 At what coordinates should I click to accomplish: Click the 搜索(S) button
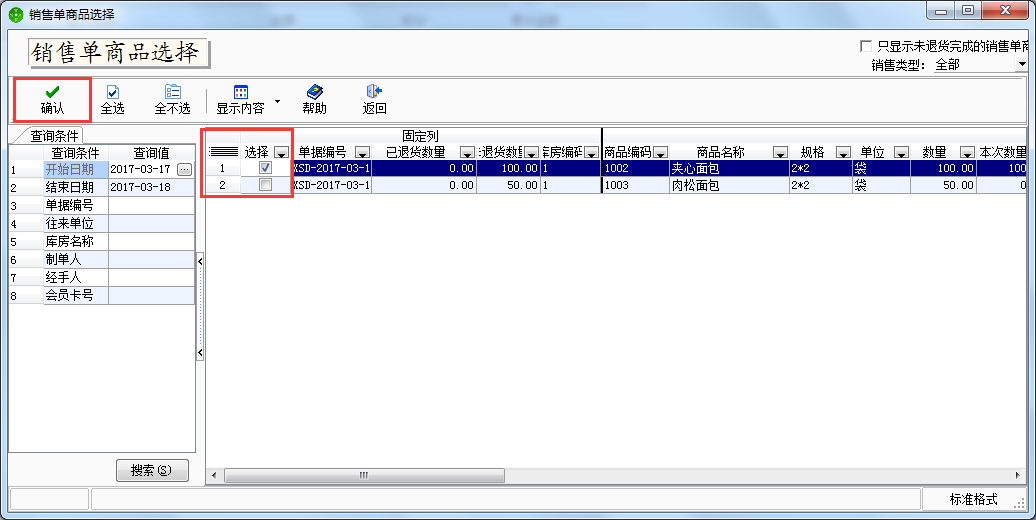point(152,470)
